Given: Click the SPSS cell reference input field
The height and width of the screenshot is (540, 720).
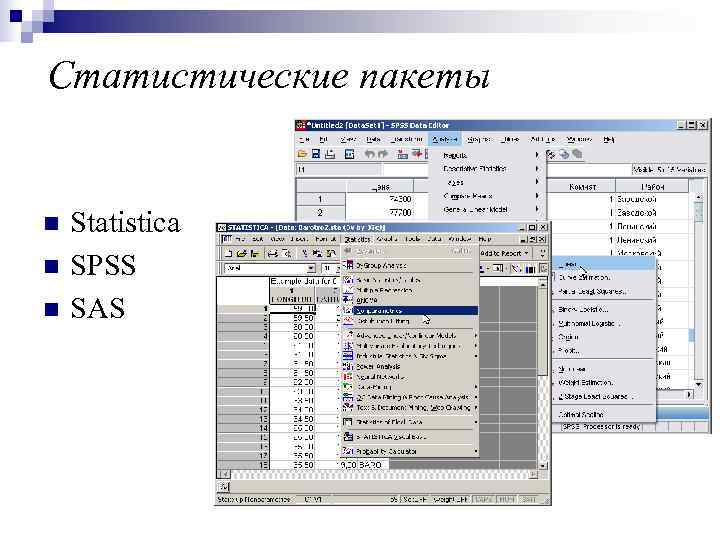Looking at the screenshot, I should (x=337, y=170).
